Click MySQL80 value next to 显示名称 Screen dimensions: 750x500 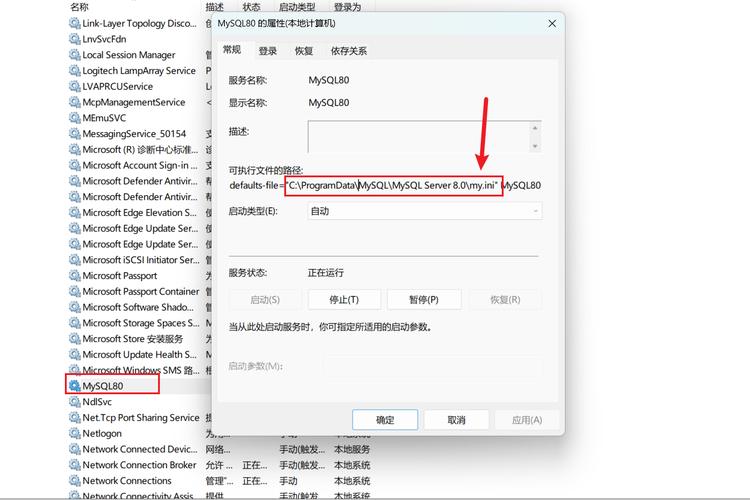(329, 102)
